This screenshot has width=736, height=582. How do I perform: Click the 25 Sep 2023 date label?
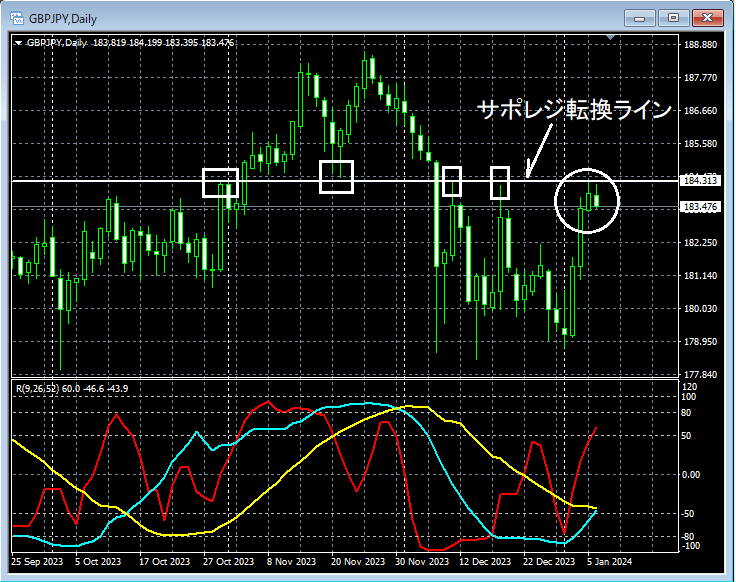pos(37,561)
